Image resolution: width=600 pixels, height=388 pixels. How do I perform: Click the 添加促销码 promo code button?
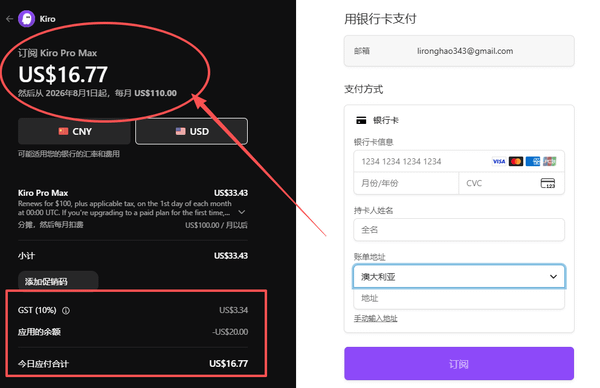click(x=58, y=281)
